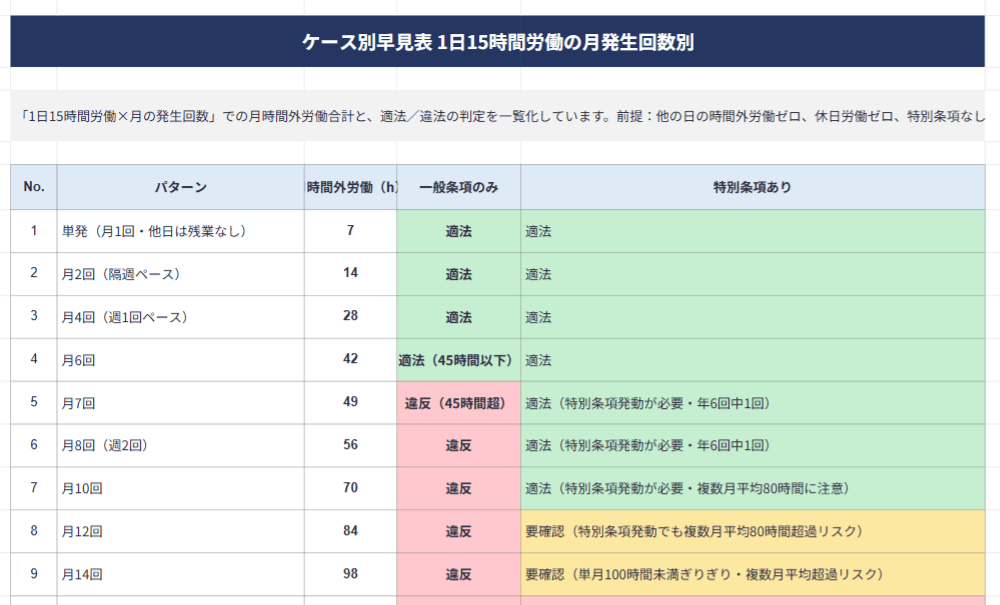Select the title cell ケース別早見表 1日15時間労働の月発生回数別

[x=497, y=41]
